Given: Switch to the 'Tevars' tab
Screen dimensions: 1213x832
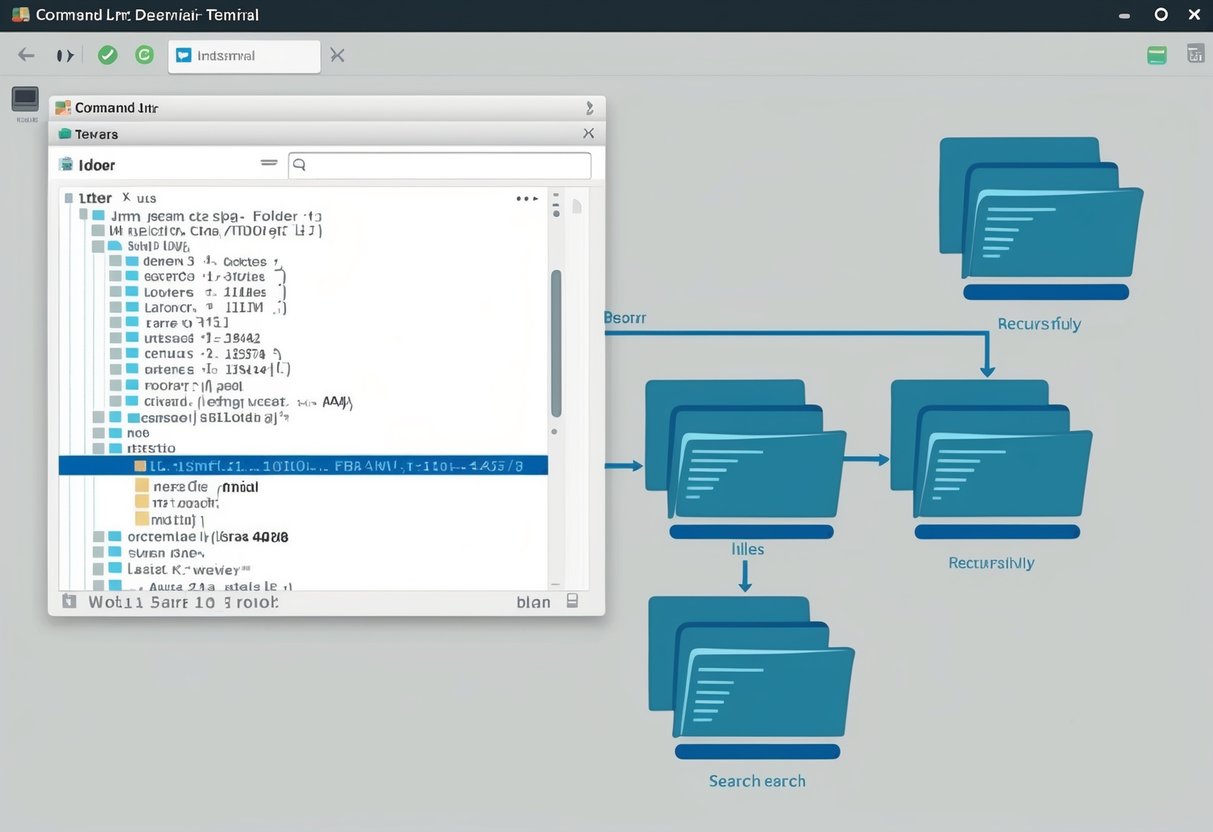Looking at the screenshot, I should point(95,133).
